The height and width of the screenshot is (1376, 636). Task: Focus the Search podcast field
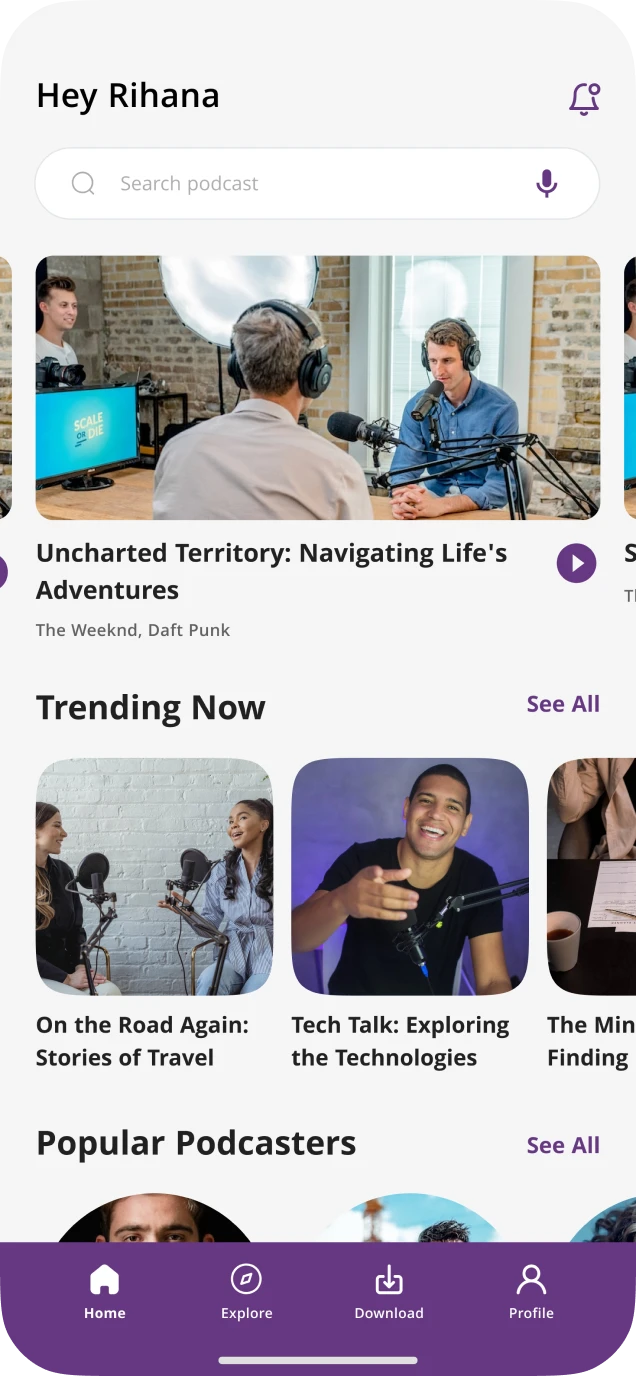pyautogui.click(x=317, y=184)
